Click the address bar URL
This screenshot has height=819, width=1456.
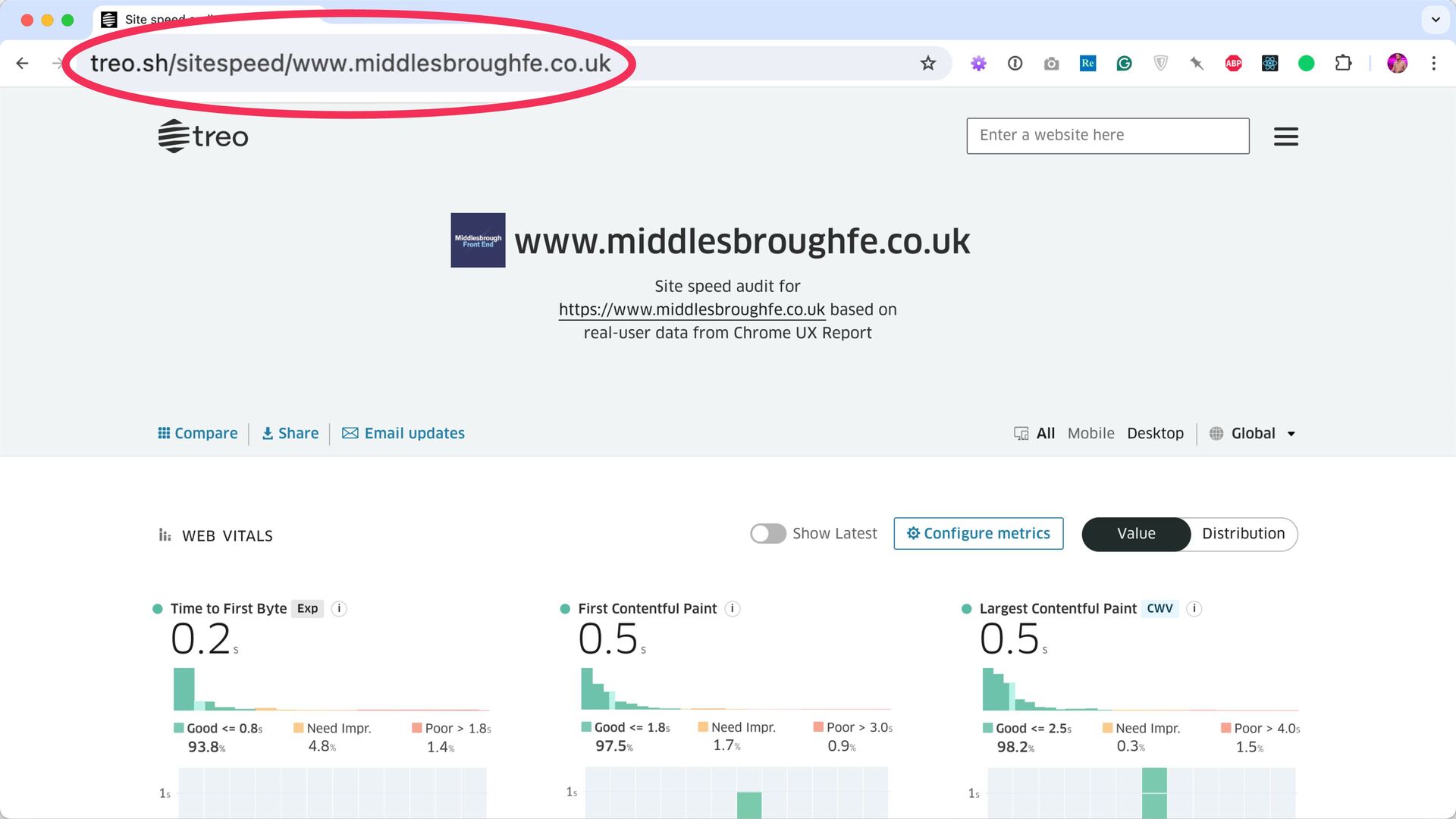(350, 63)
